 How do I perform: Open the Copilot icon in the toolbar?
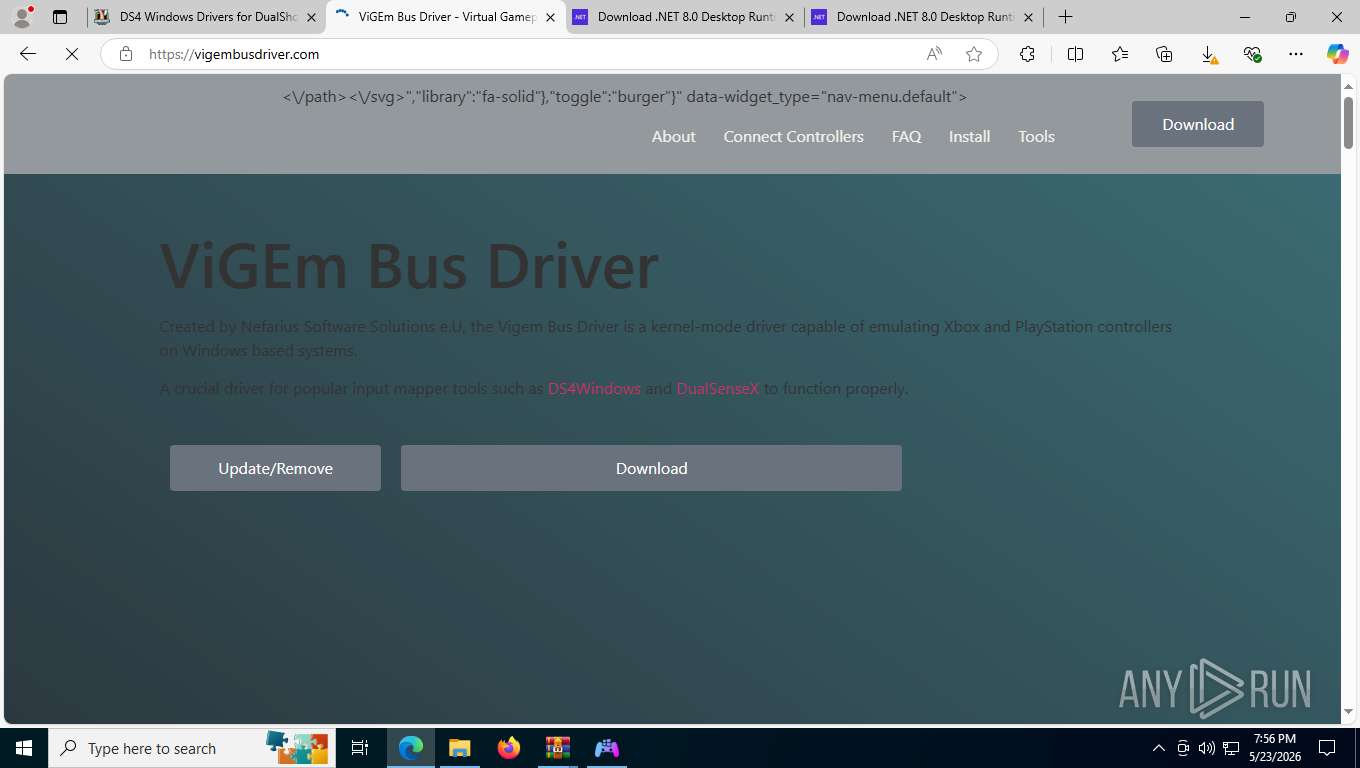[x=1337, y=54]
